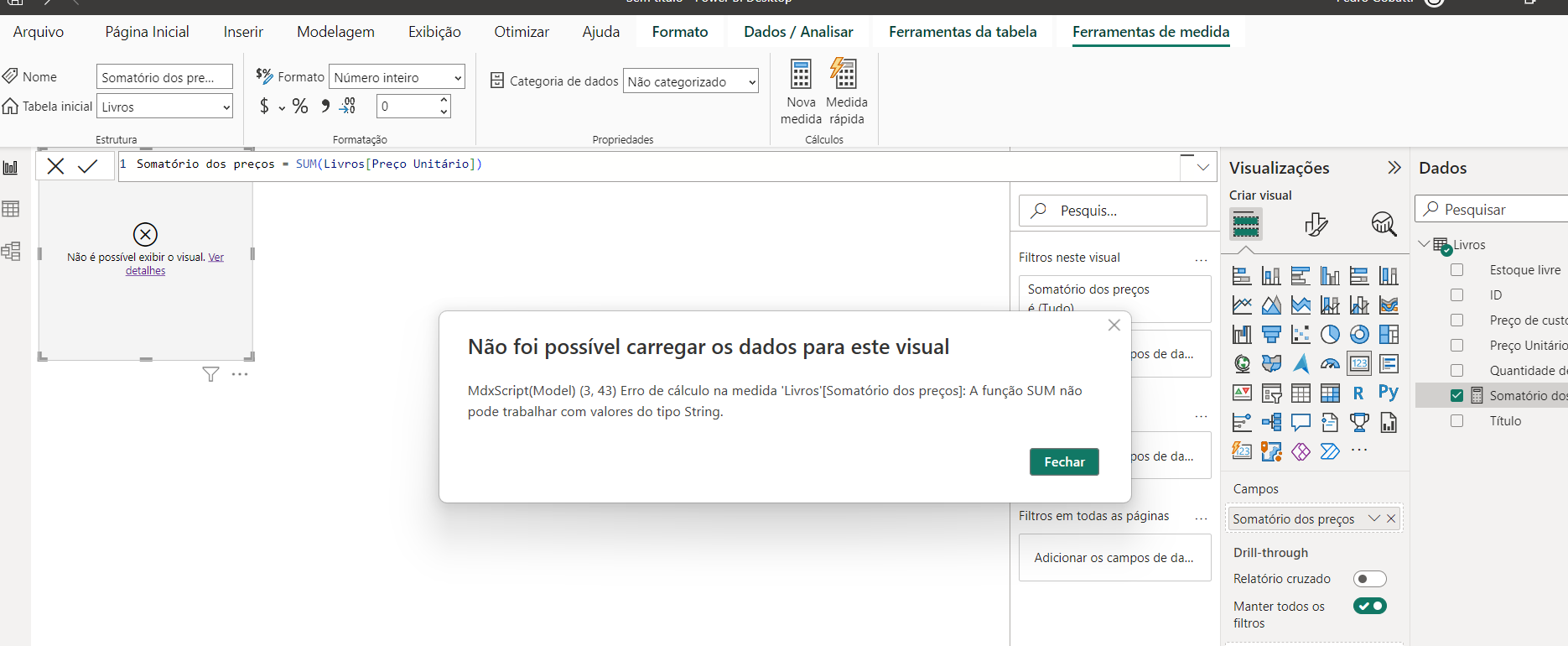Click Medida rápida in the ribbon
This screenshot has height=646, width=1568.
click(846, 92)
